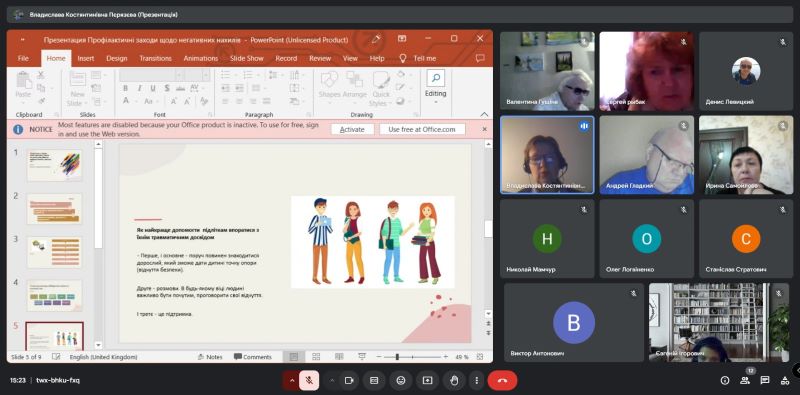Toggle text Shadow in Font group

coord(166,88)
